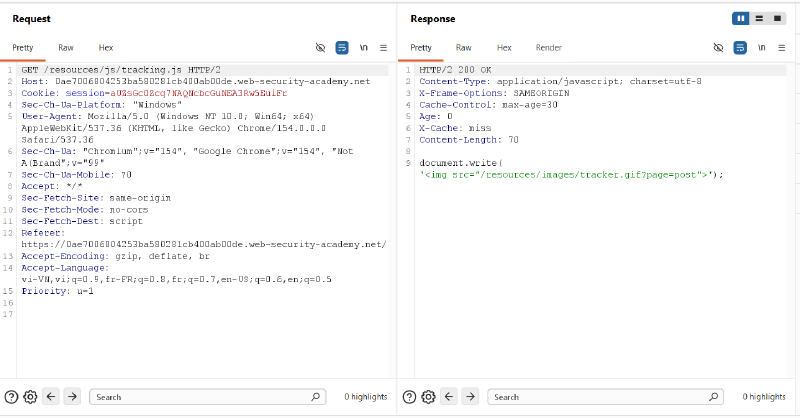Click the Priority header line
Image resolution: width=800 pixels, height=418 pixels.
click(x=57, y=291)
